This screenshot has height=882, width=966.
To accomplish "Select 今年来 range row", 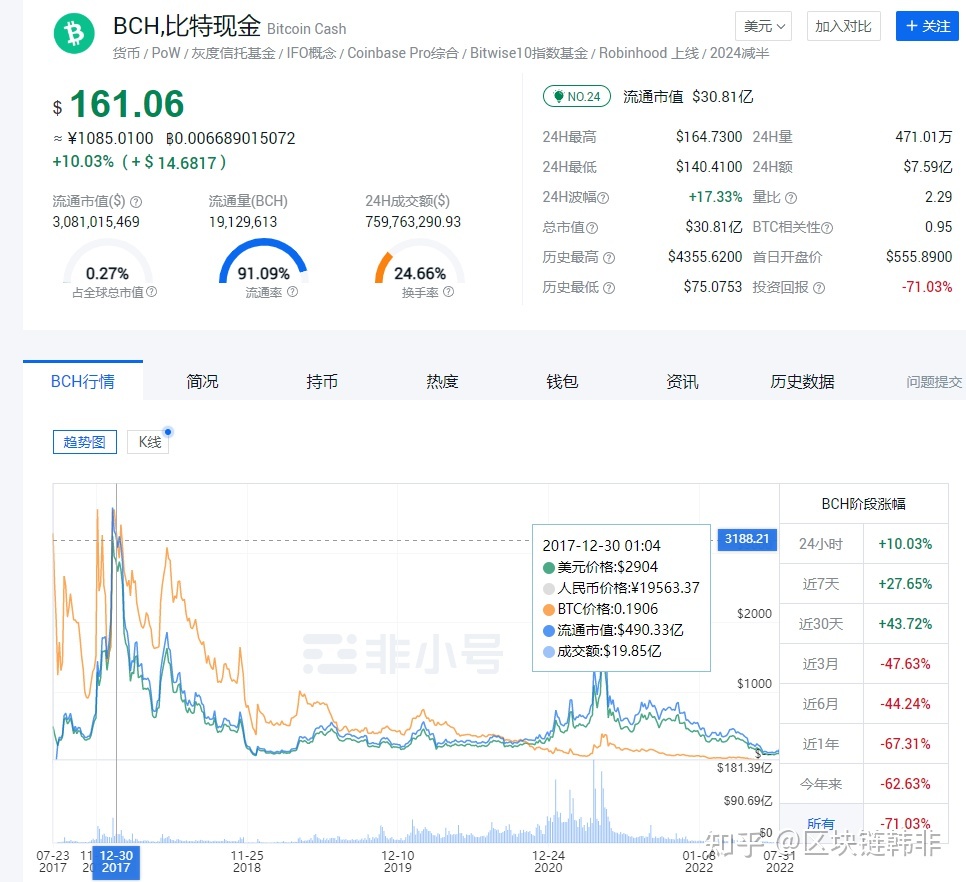I will pos(864,784).
